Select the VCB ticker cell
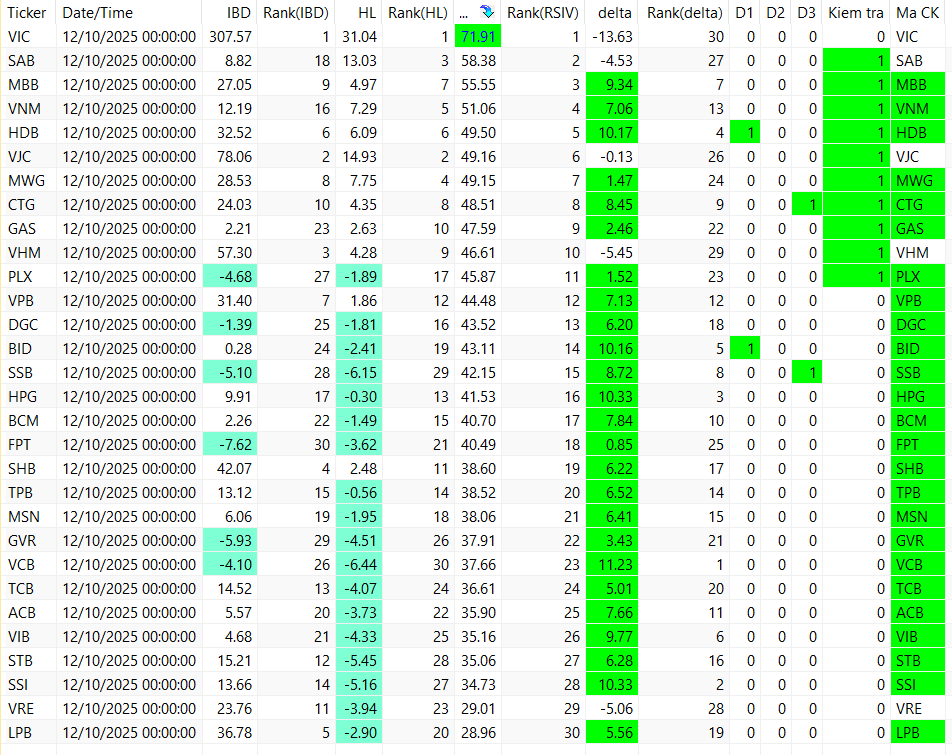 point(29,564)
